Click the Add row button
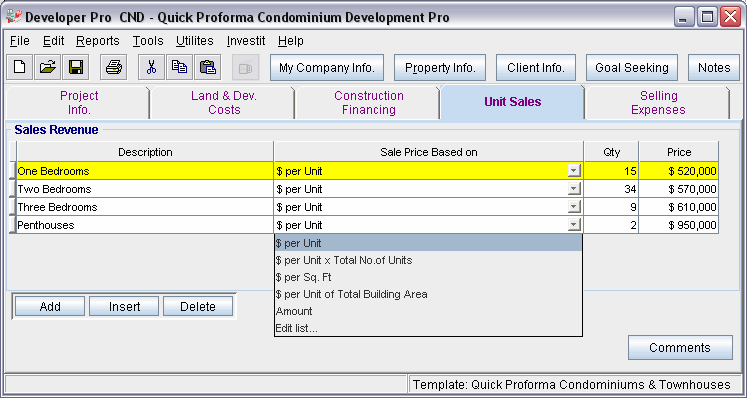The width and height of the screenshot is (747, 398). [50, 306]
